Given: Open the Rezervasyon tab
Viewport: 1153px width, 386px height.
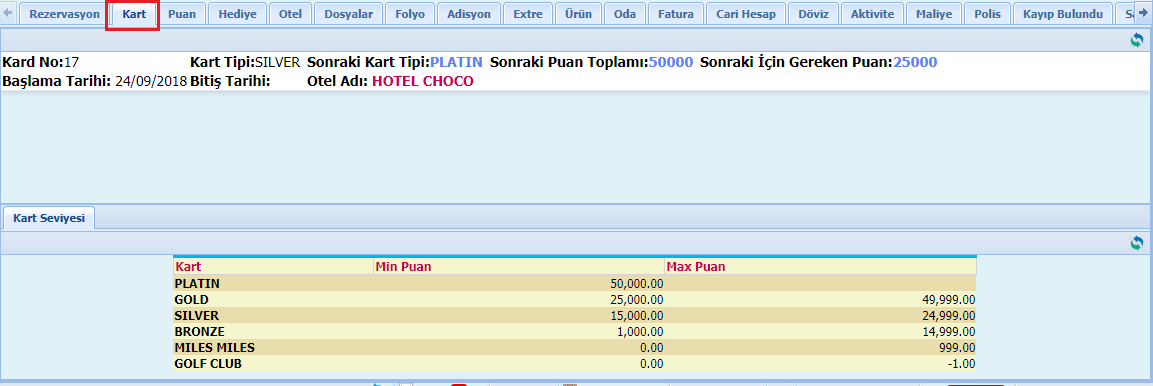Looking at the screenshot, I should [64, 14].
